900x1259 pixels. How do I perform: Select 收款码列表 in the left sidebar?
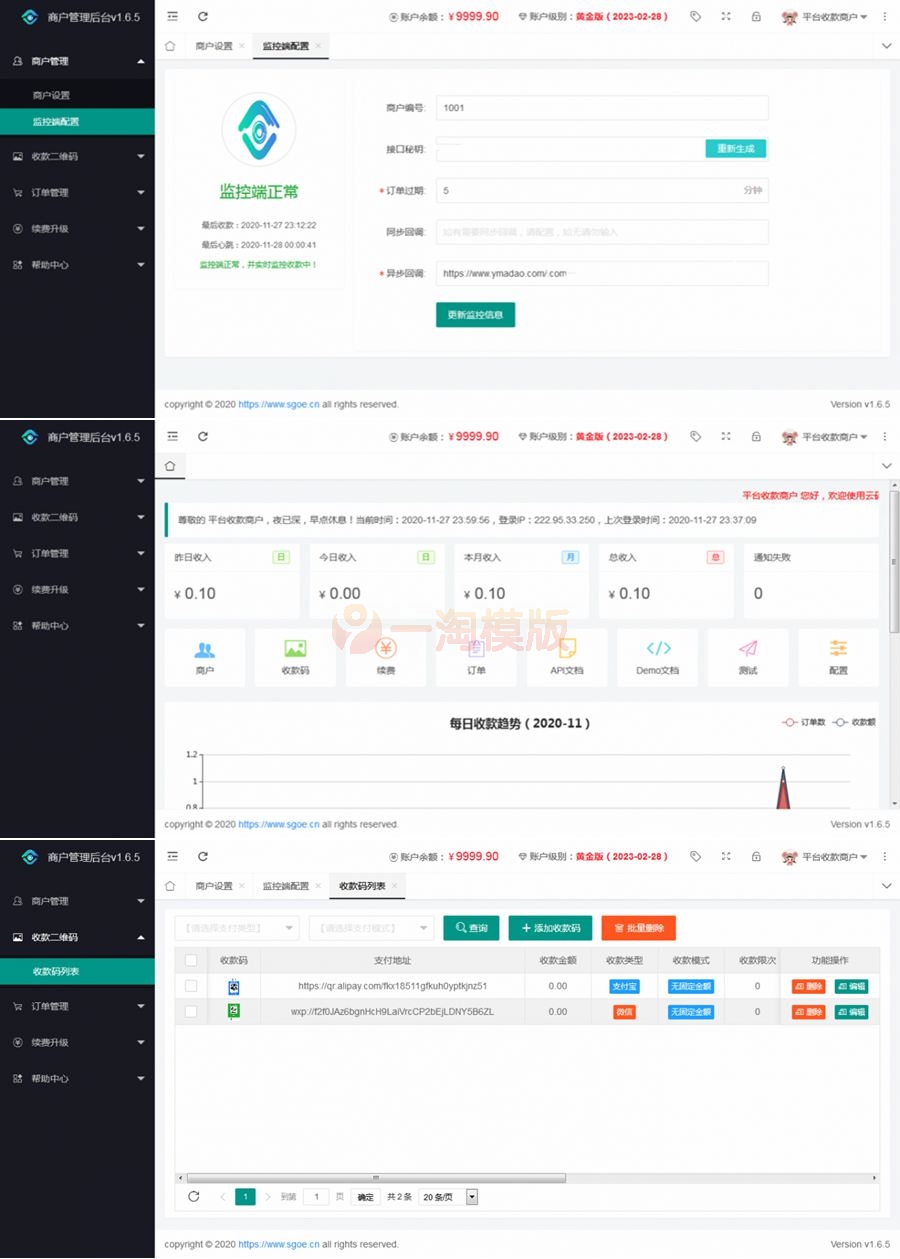tap(56, 971)
